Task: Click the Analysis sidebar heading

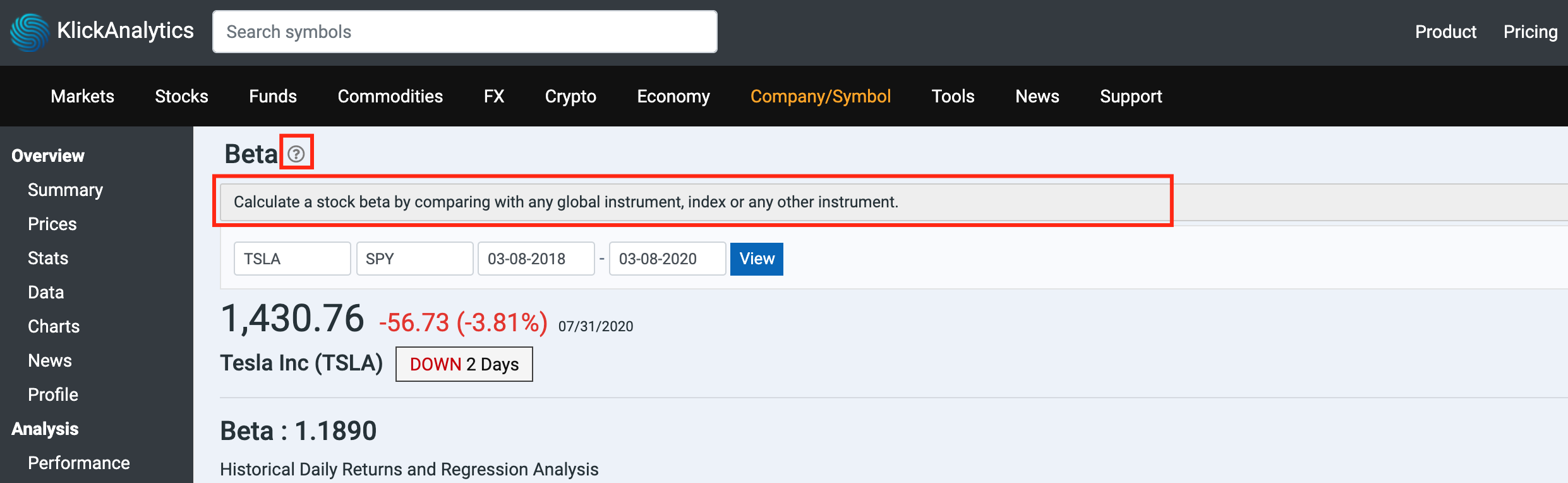Action: click(x=45, y=429)
